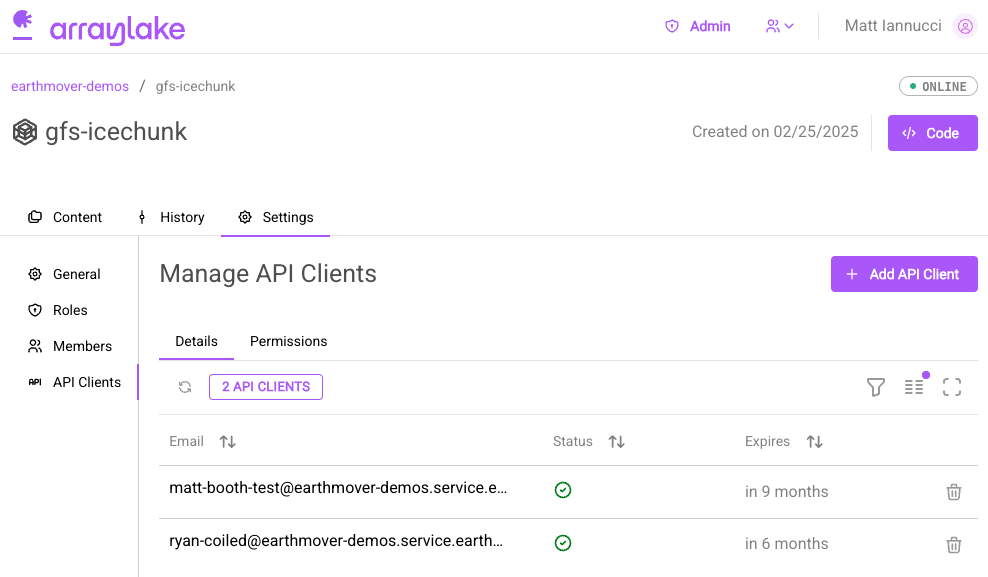Sort table by Email column
988x577 pixels.
[228, 442]
